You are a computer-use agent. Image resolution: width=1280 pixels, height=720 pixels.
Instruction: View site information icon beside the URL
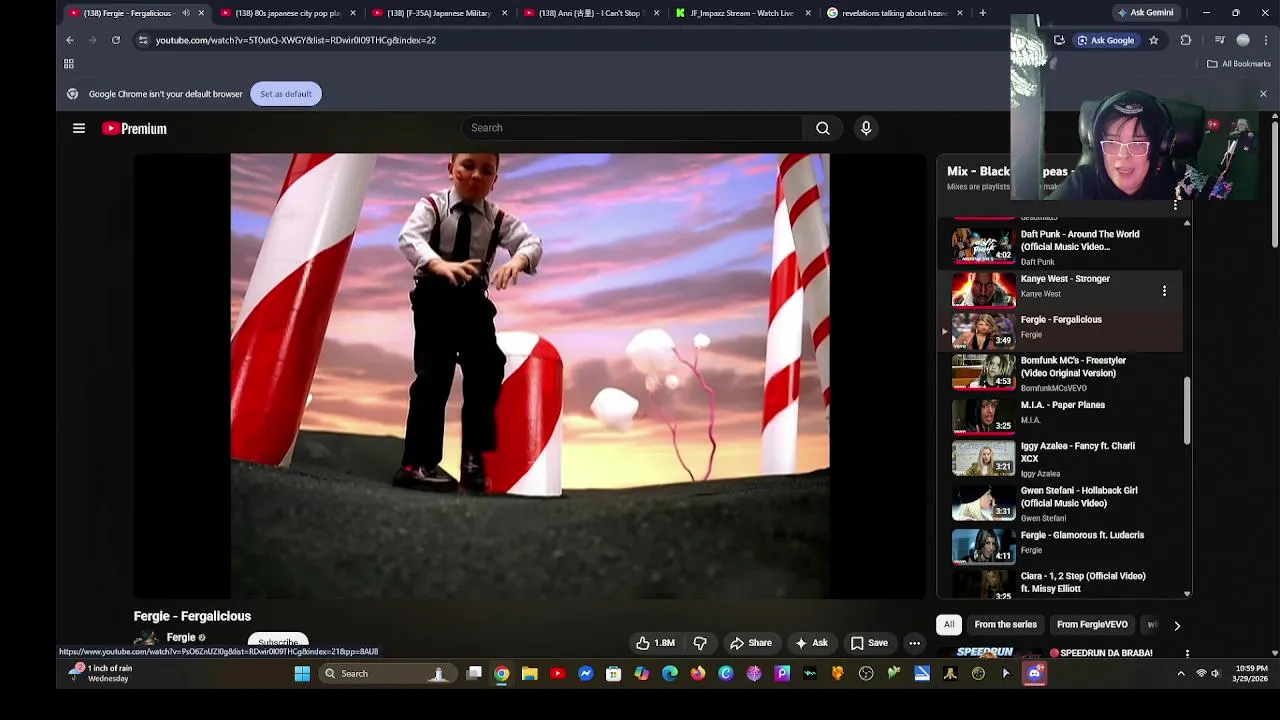click(x=143, y=40)
